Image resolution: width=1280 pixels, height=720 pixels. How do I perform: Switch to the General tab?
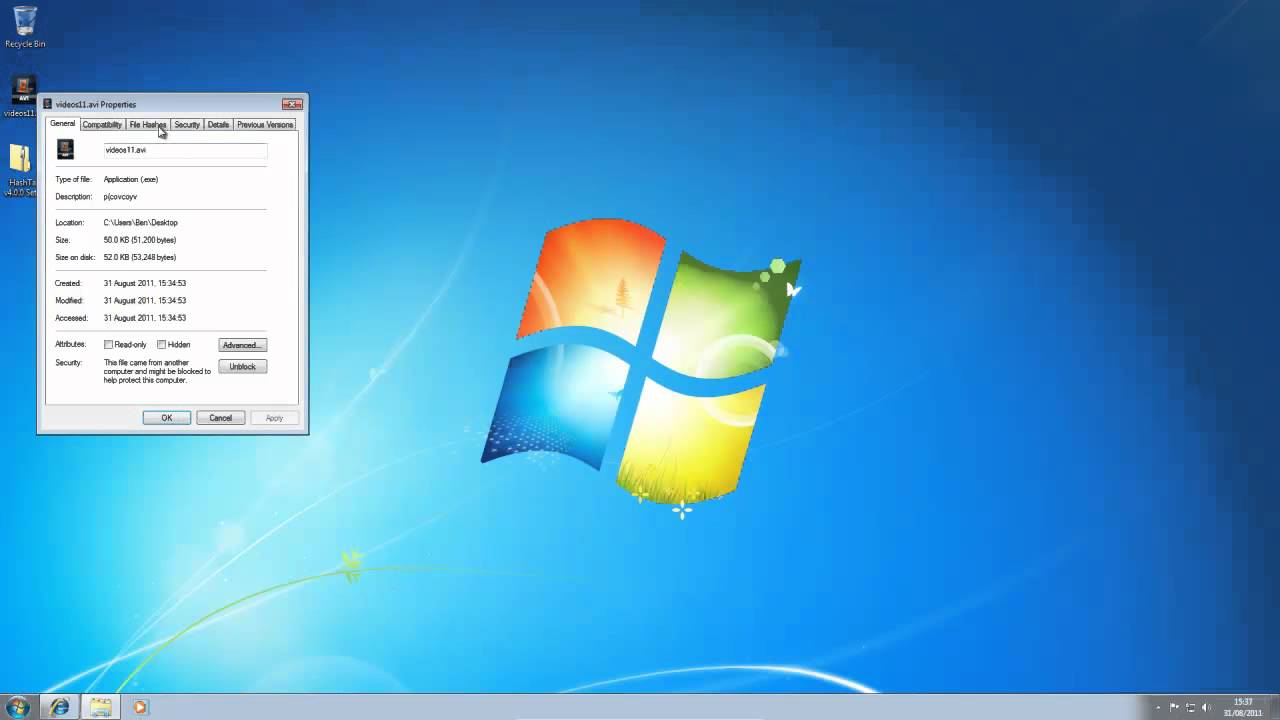point(62,124)
